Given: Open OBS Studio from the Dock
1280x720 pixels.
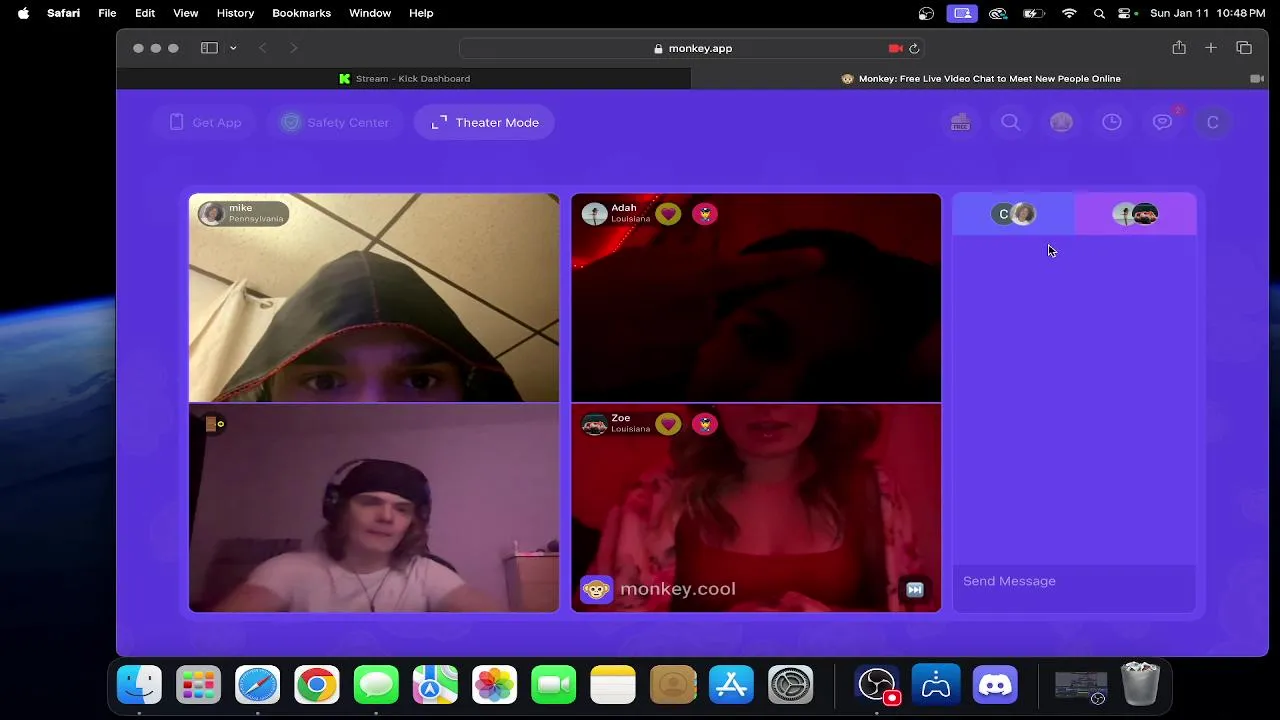Looking at the screenshot, I should 877,685.
